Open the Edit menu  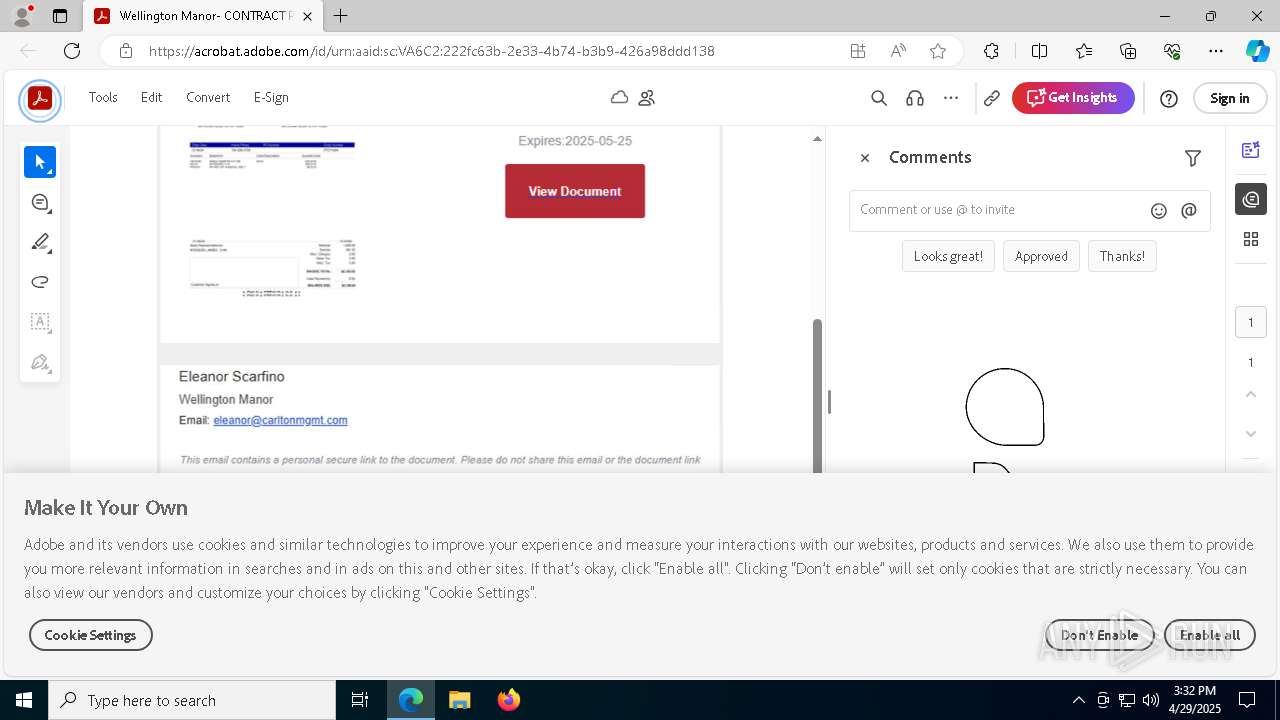[x=151, y=97]
